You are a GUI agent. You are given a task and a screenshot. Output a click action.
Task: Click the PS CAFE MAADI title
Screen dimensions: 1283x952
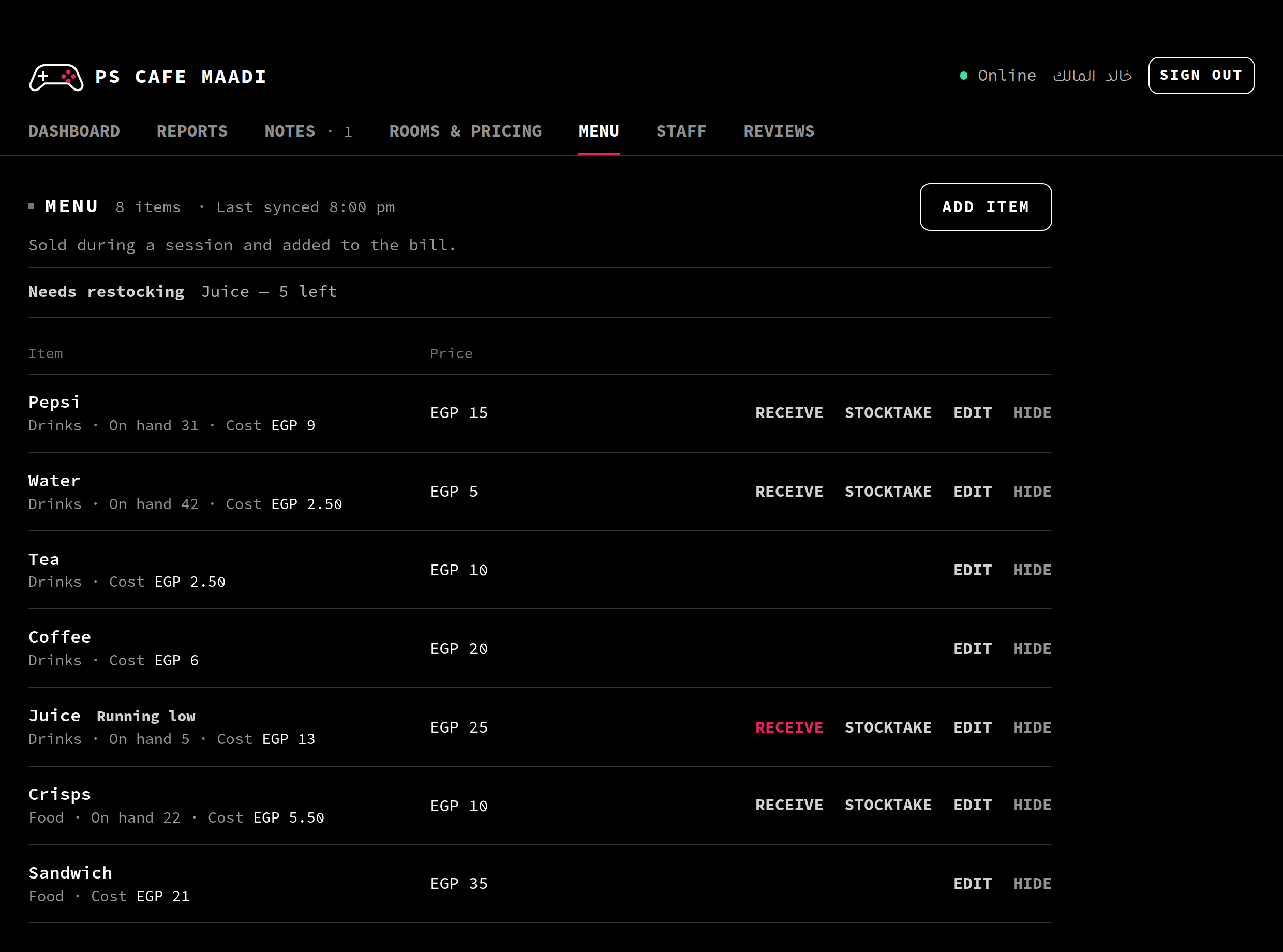[181, 77]
